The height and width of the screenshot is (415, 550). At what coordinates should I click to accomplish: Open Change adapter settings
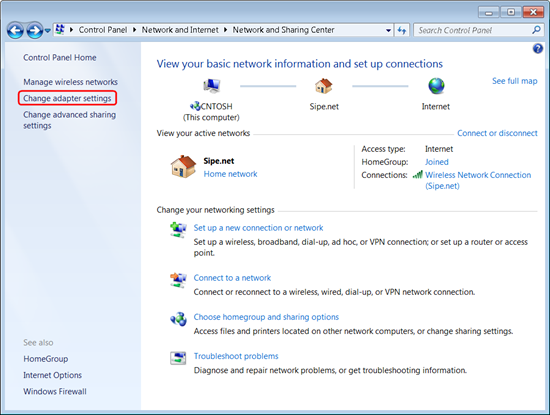(67, 98)
